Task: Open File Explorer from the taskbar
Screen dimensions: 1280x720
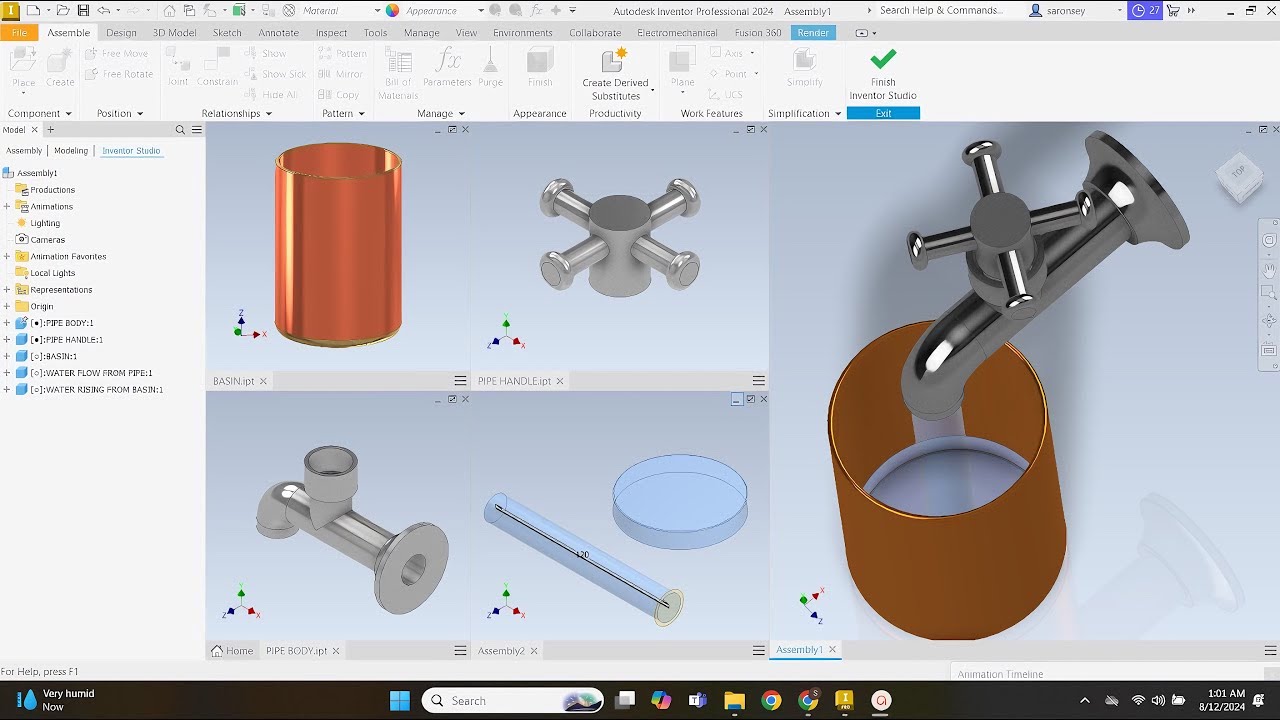Action: (734, 700)
